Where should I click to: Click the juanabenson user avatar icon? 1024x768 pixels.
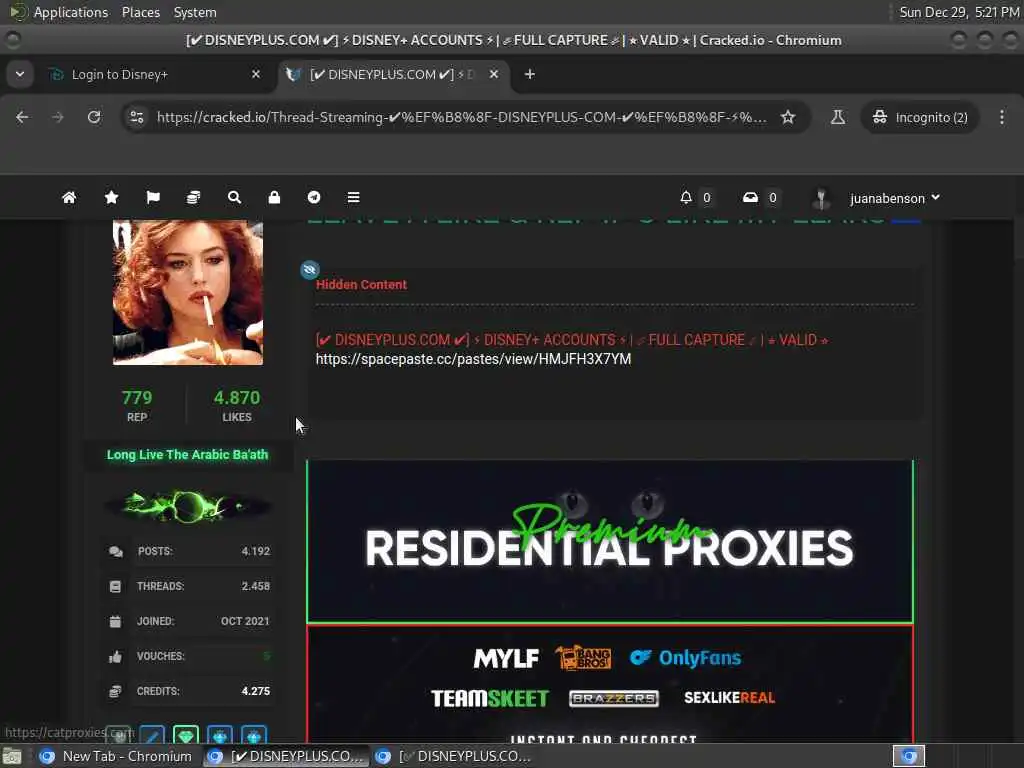821,198
